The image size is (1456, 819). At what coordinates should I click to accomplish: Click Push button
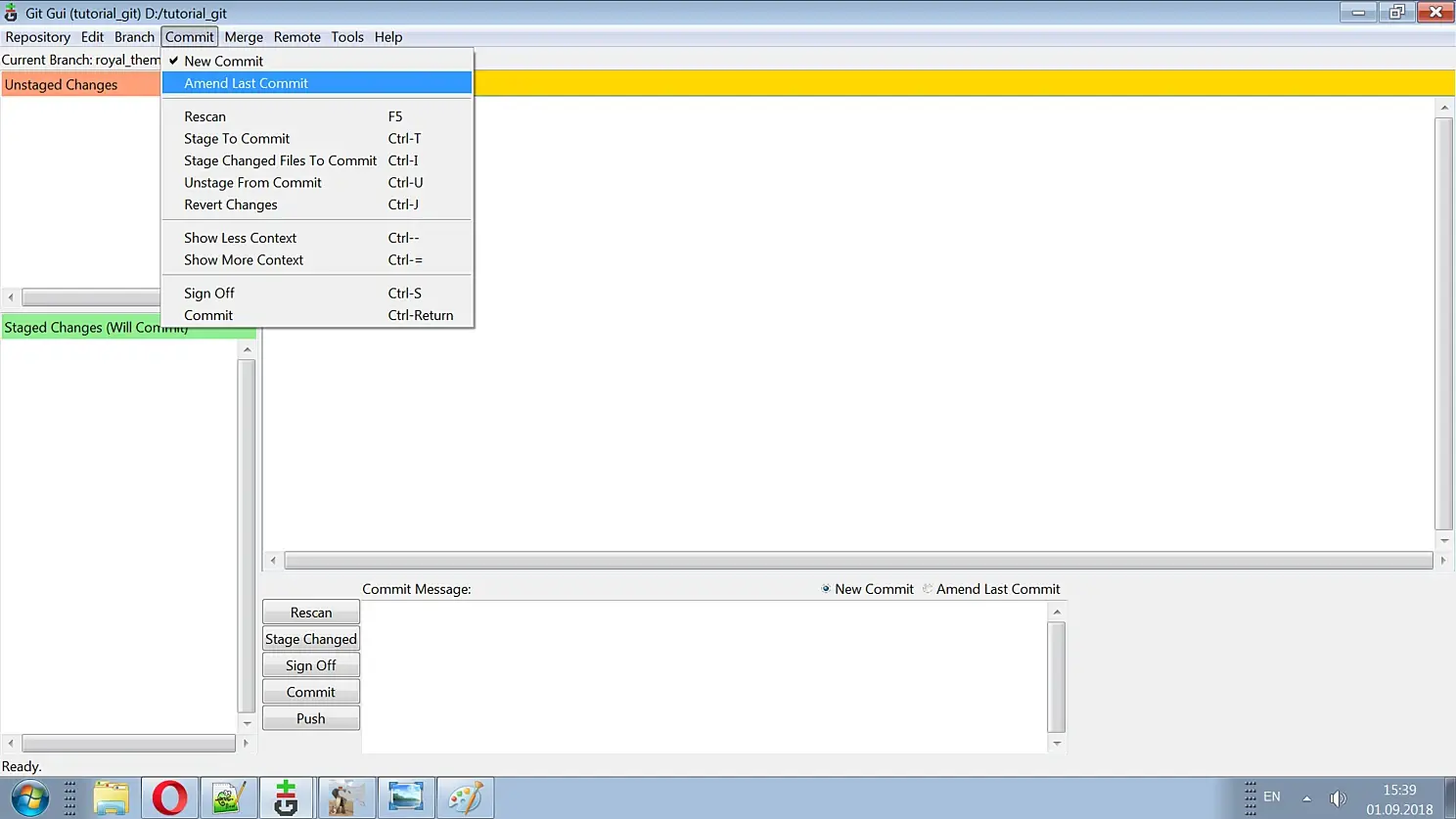tap(311, 718)
